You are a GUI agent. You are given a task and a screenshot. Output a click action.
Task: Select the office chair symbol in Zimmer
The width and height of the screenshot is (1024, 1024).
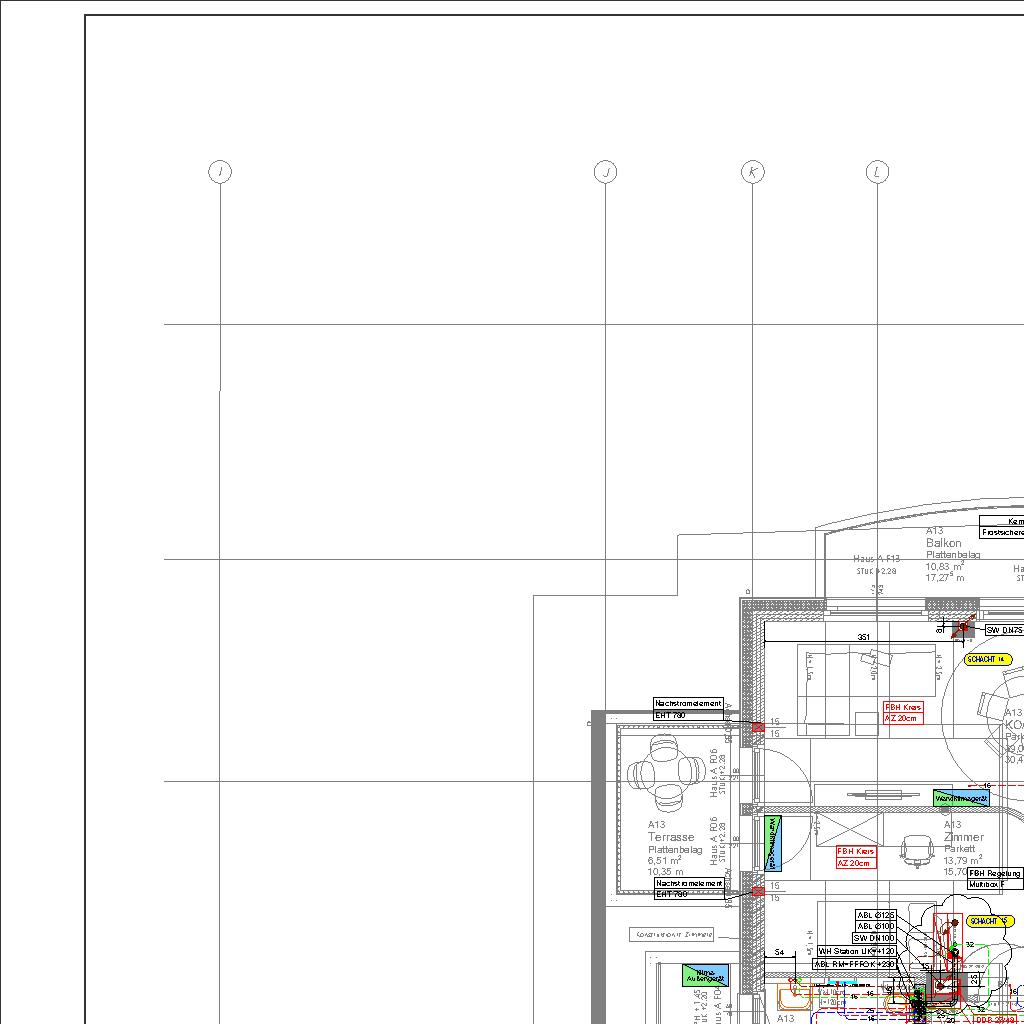point(917,852)
